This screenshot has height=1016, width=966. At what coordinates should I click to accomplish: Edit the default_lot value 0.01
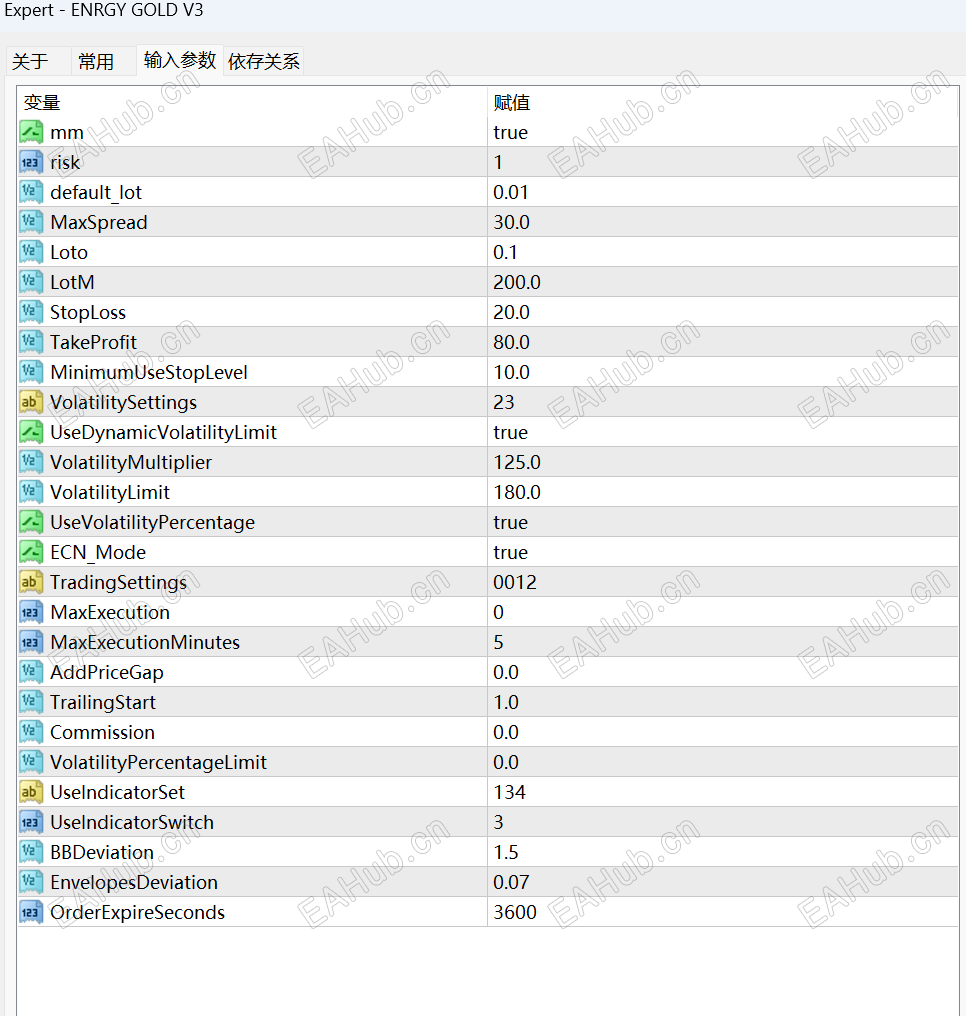coord(511,192)
